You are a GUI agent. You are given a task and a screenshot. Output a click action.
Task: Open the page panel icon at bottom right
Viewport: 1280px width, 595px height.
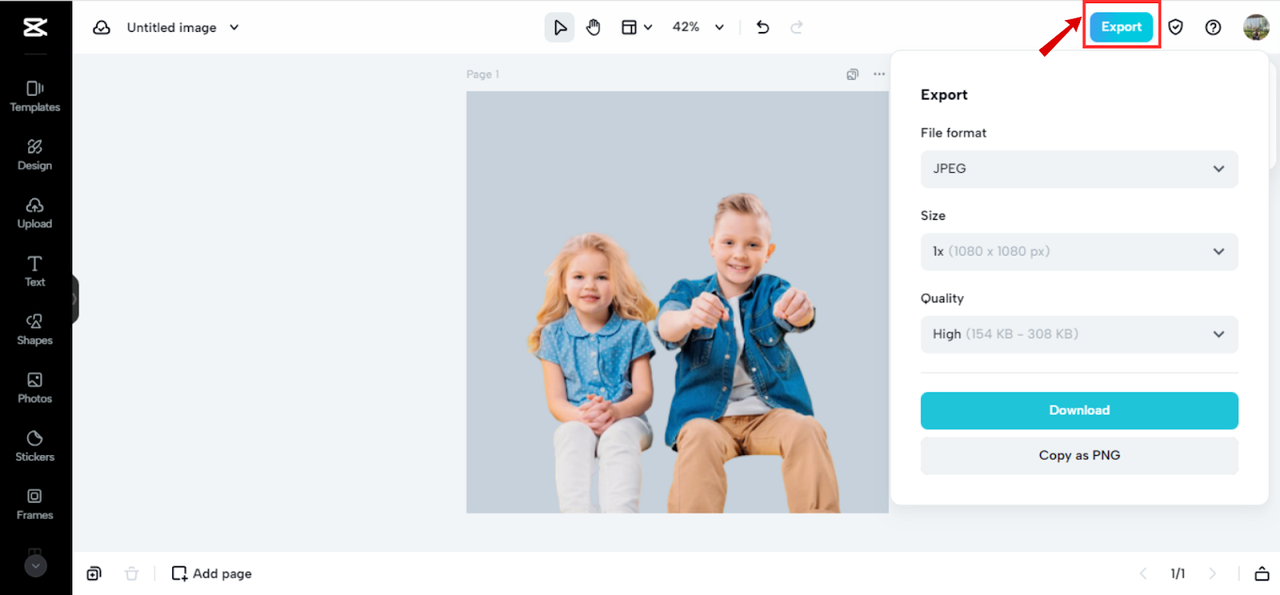coord(1261,574)
